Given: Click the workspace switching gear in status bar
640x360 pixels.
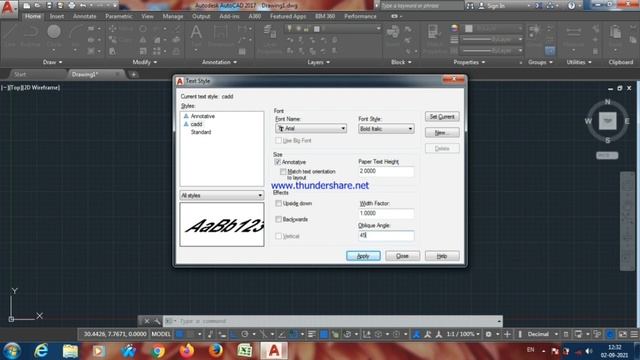Looking at the screenshot, I should click(x=488, y=334).
